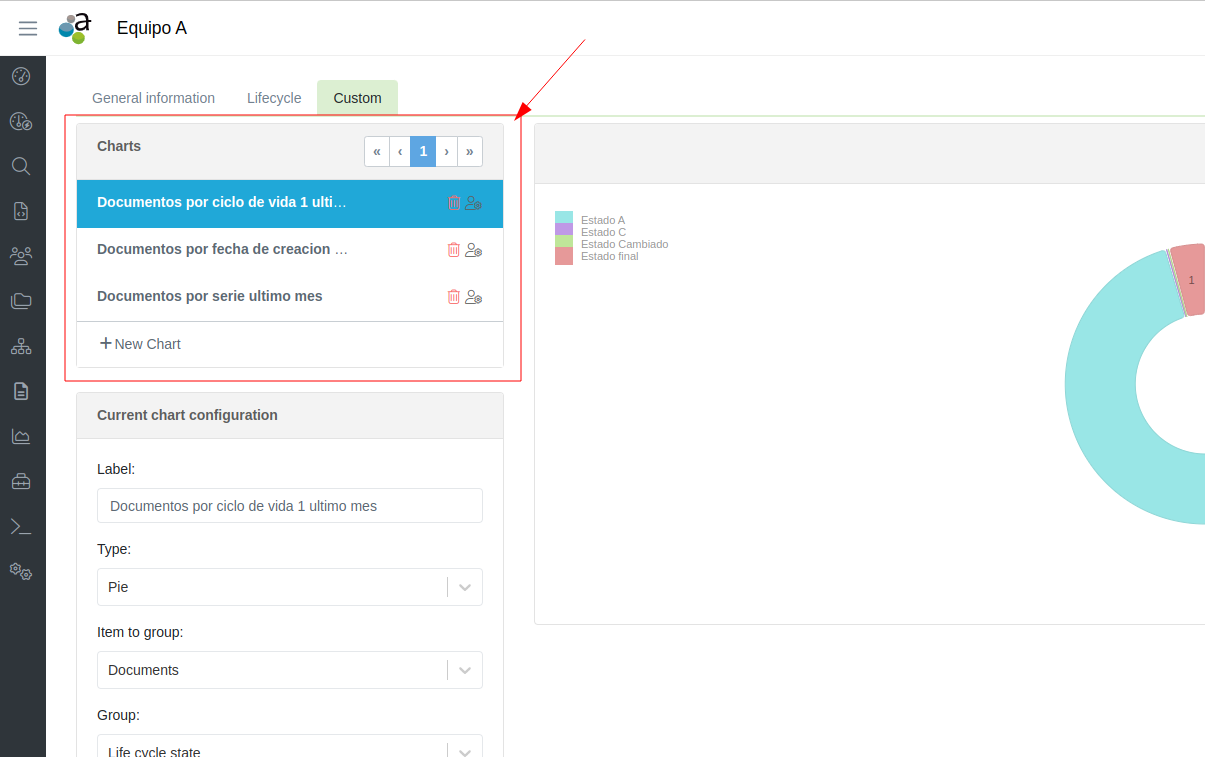The width and height of the screenshot is (1205, 757).
Task: Toggle 'Estado A' legend item in chart
Action: click(602, 220)
